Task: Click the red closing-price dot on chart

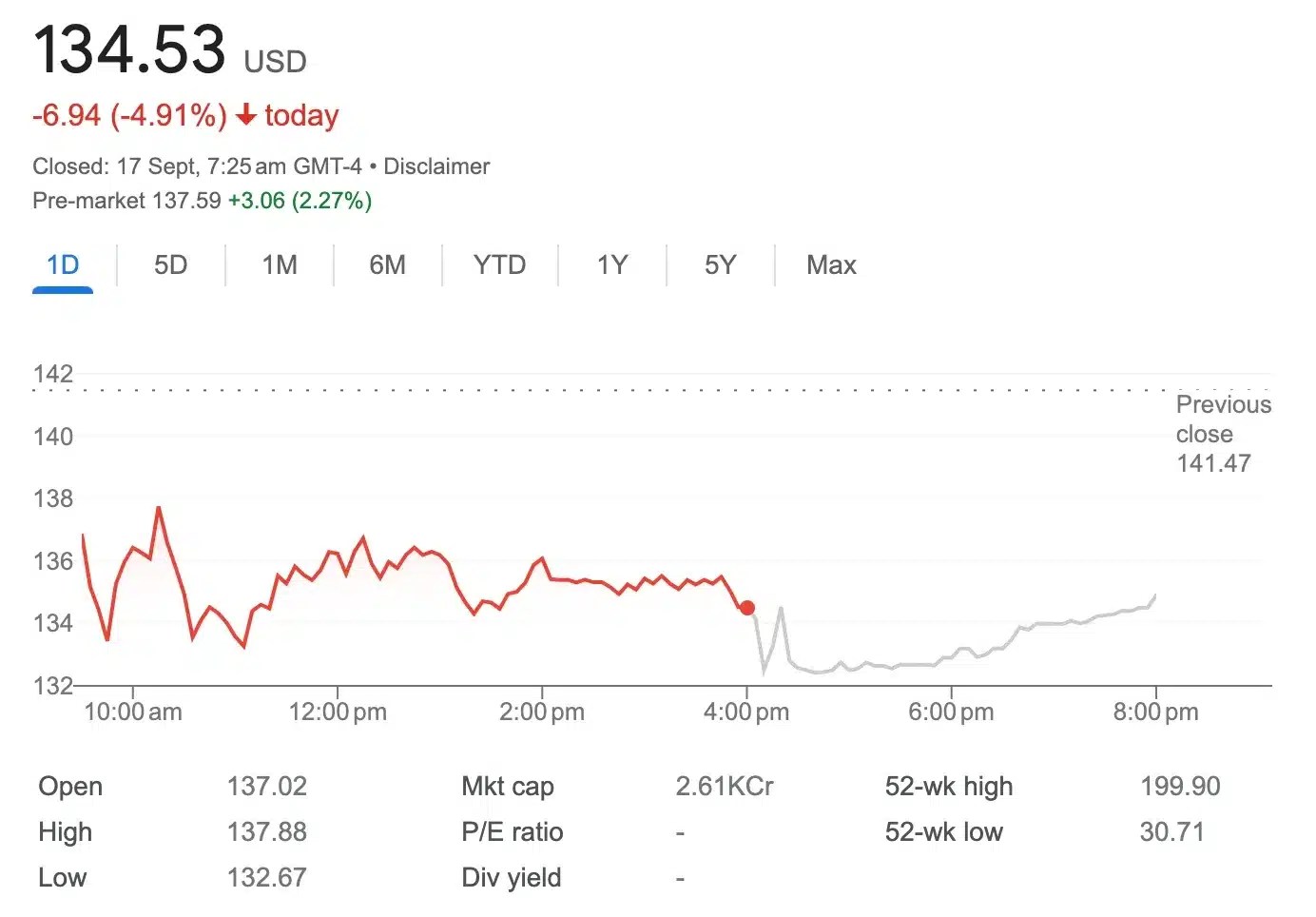Action: click(x=747, y=608)
